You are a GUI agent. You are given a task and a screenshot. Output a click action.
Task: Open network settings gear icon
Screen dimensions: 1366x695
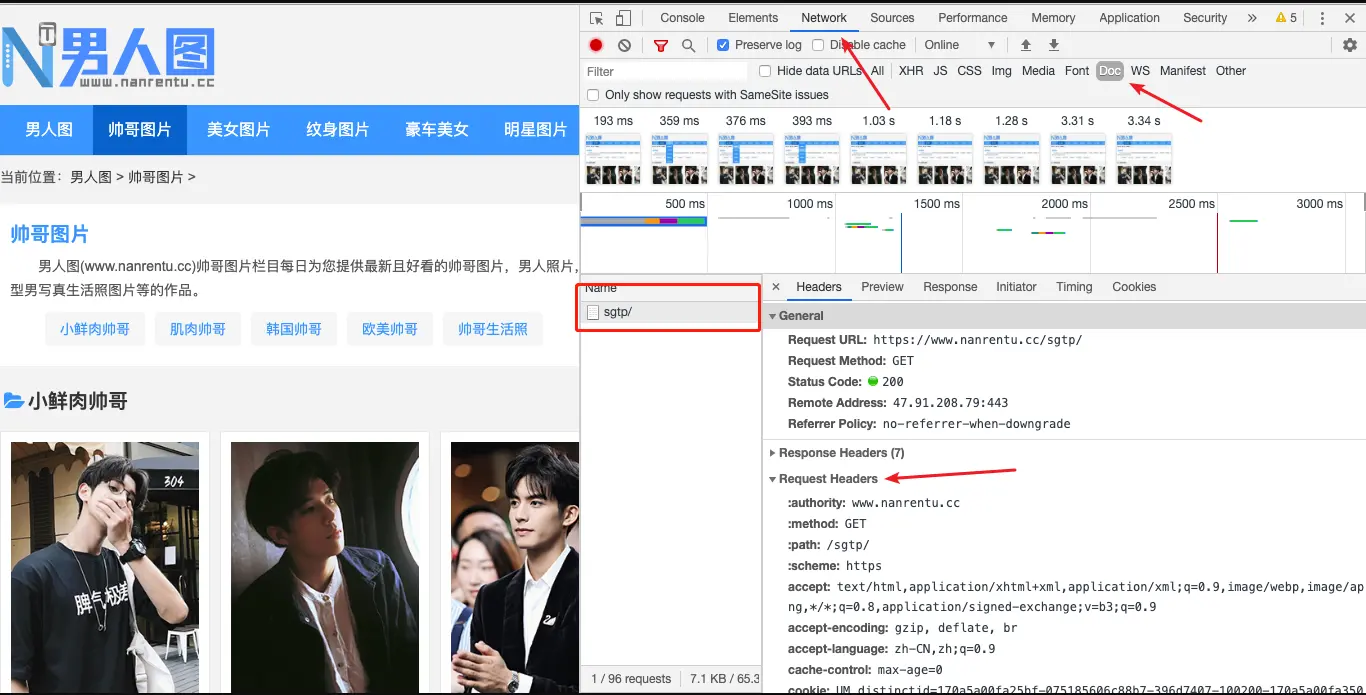(x=1349, y=45)
